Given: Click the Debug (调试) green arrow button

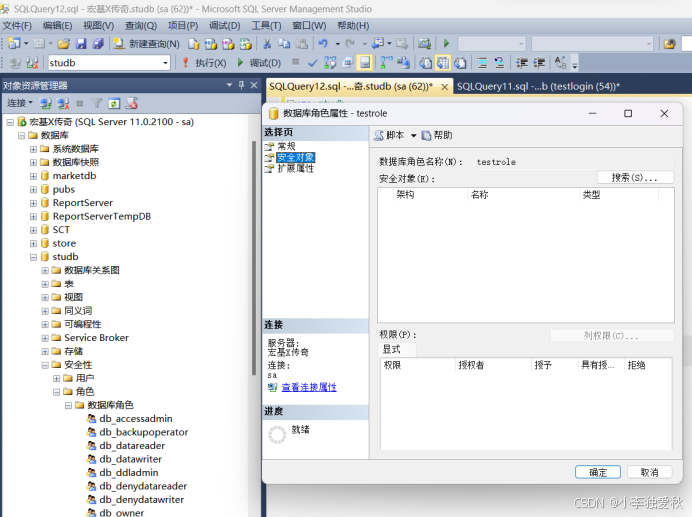Looking at the screenshot, I should point(259,63).
